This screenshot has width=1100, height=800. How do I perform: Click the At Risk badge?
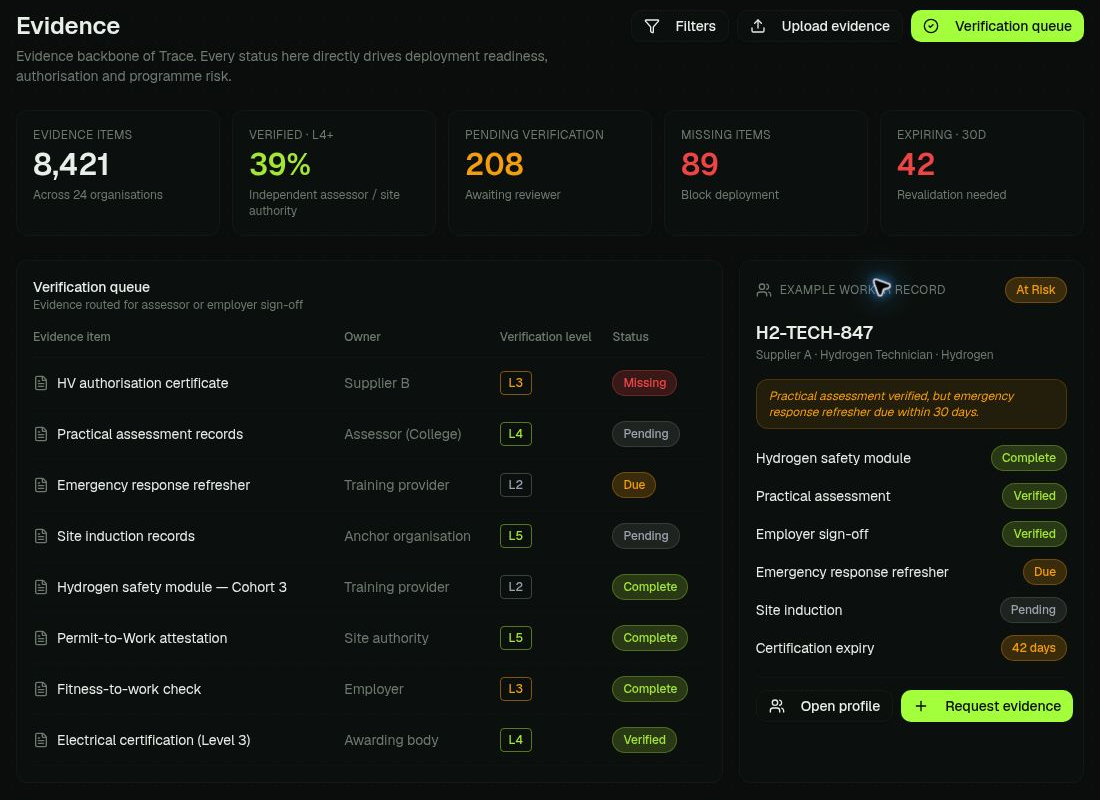point(1035,290)
